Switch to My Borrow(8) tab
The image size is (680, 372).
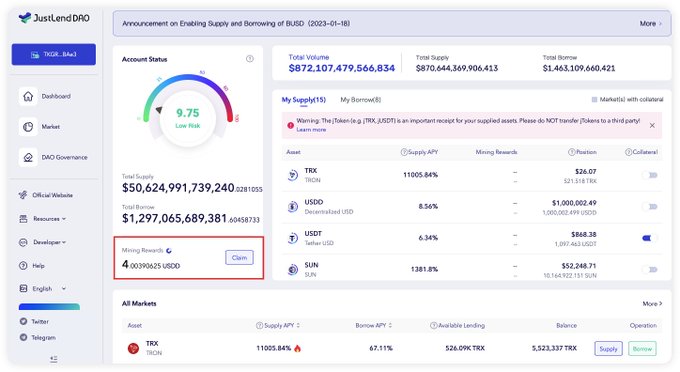360,100
